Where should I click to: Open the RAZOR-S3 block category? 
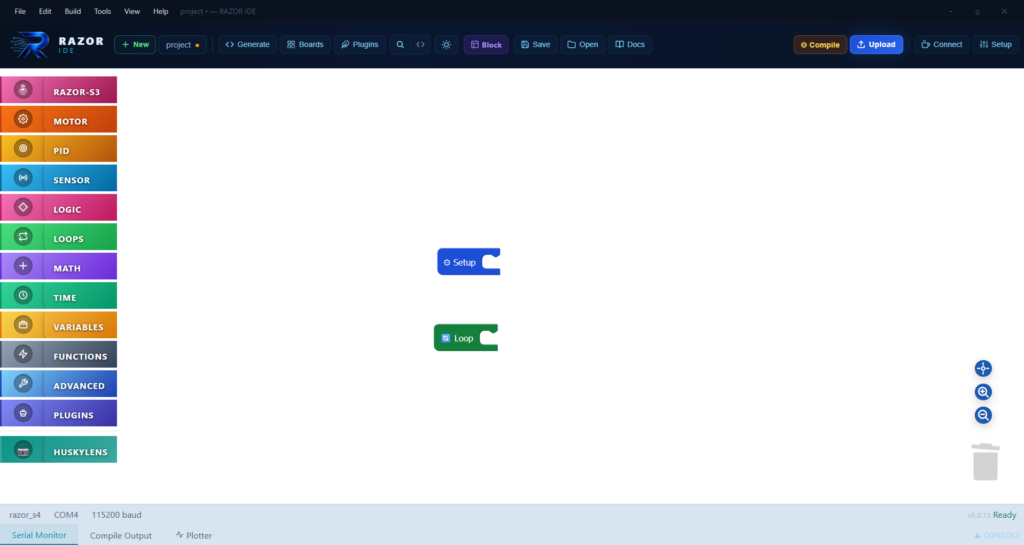click(x=59, y=91)
